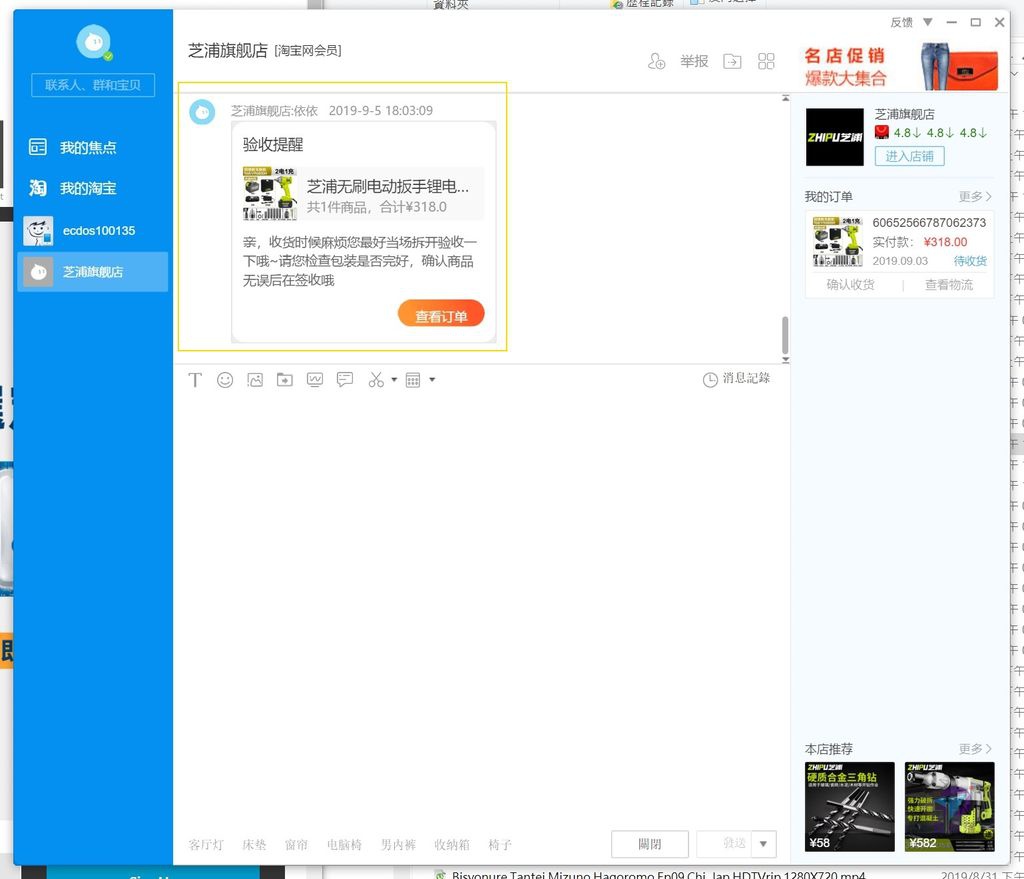The height and width of the screenshot is (879, 1024).
Task: Click 待收货 order status
Action: tap(970, 261)
